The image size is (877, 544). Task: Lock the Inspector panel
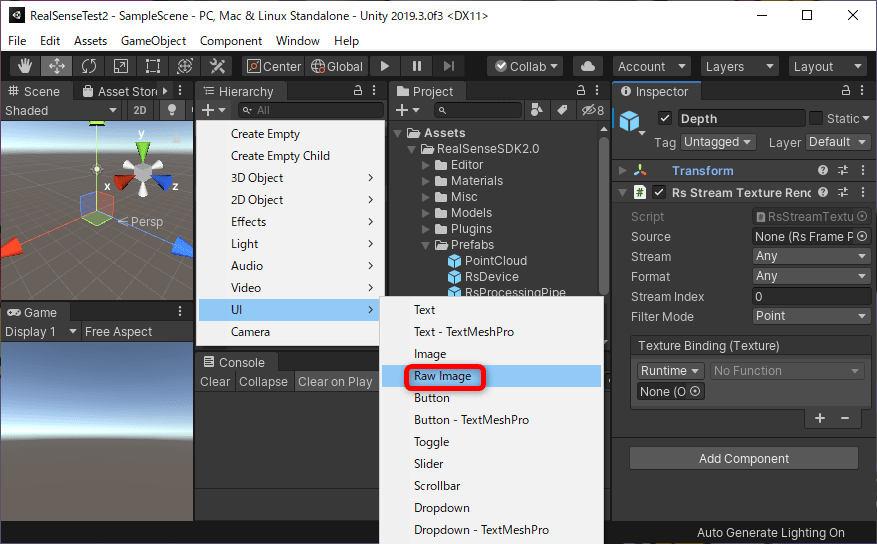[x=846, y=91]
